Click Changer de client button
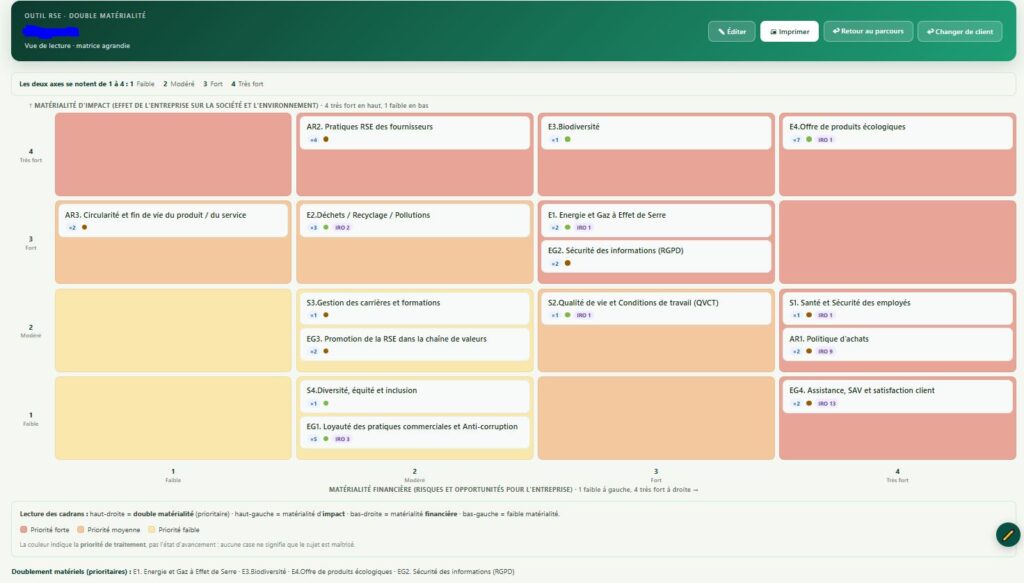This screenshot has width=1024, height=583. (959, 31)
